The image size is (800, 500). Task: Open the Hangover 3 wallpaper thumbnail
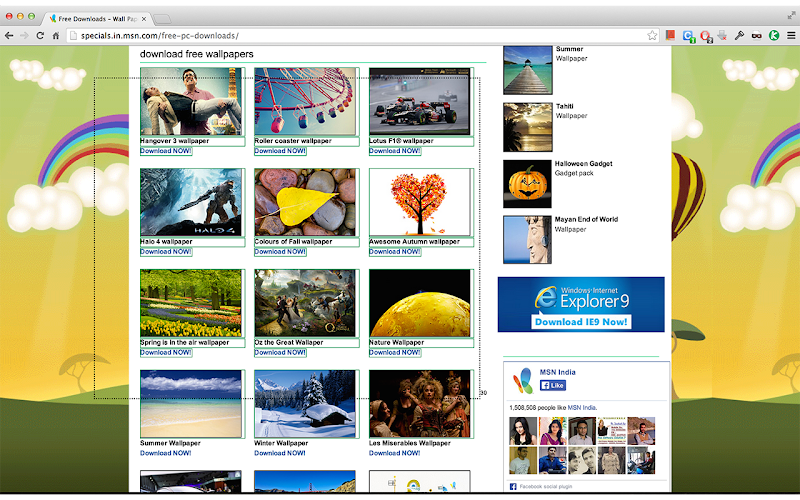pos(191,102)
